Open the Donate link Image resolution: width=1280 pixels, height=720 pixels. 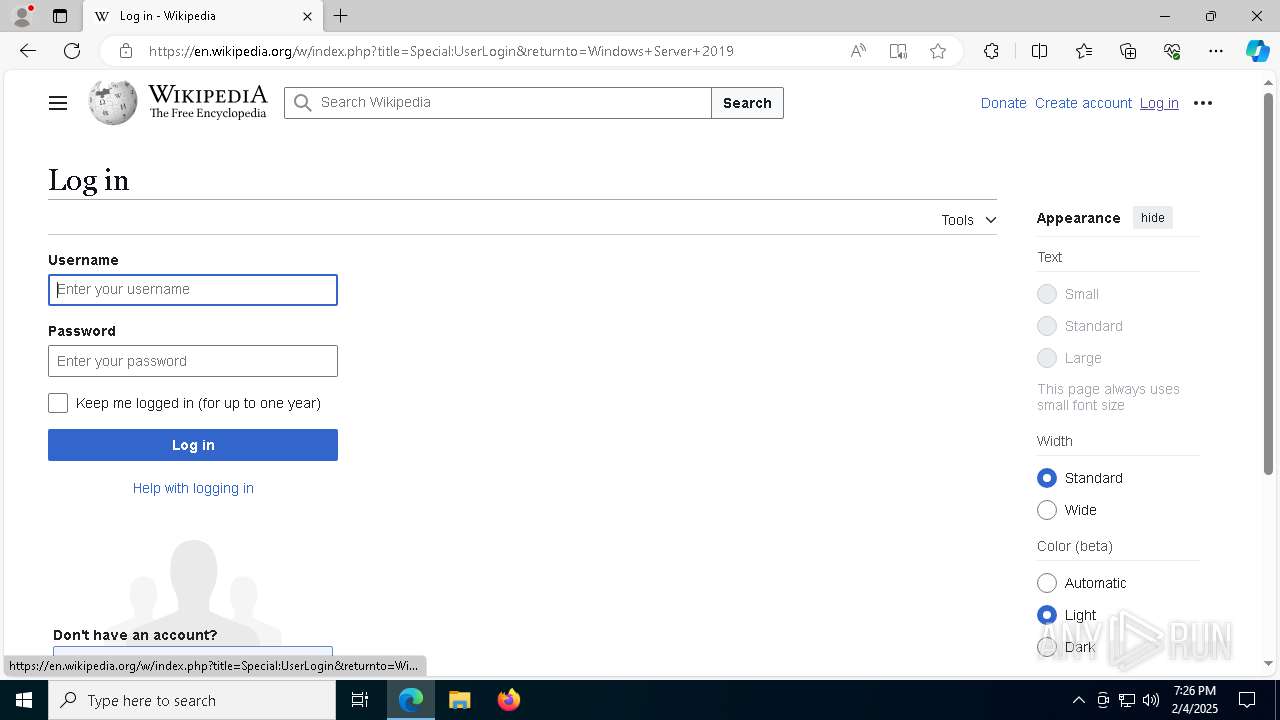click(x=1003, y=103)
